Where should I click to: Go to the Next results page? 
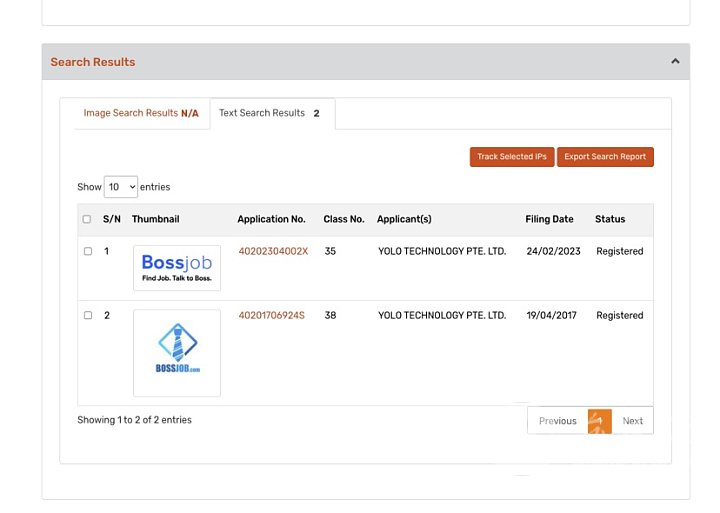(632, 421)
